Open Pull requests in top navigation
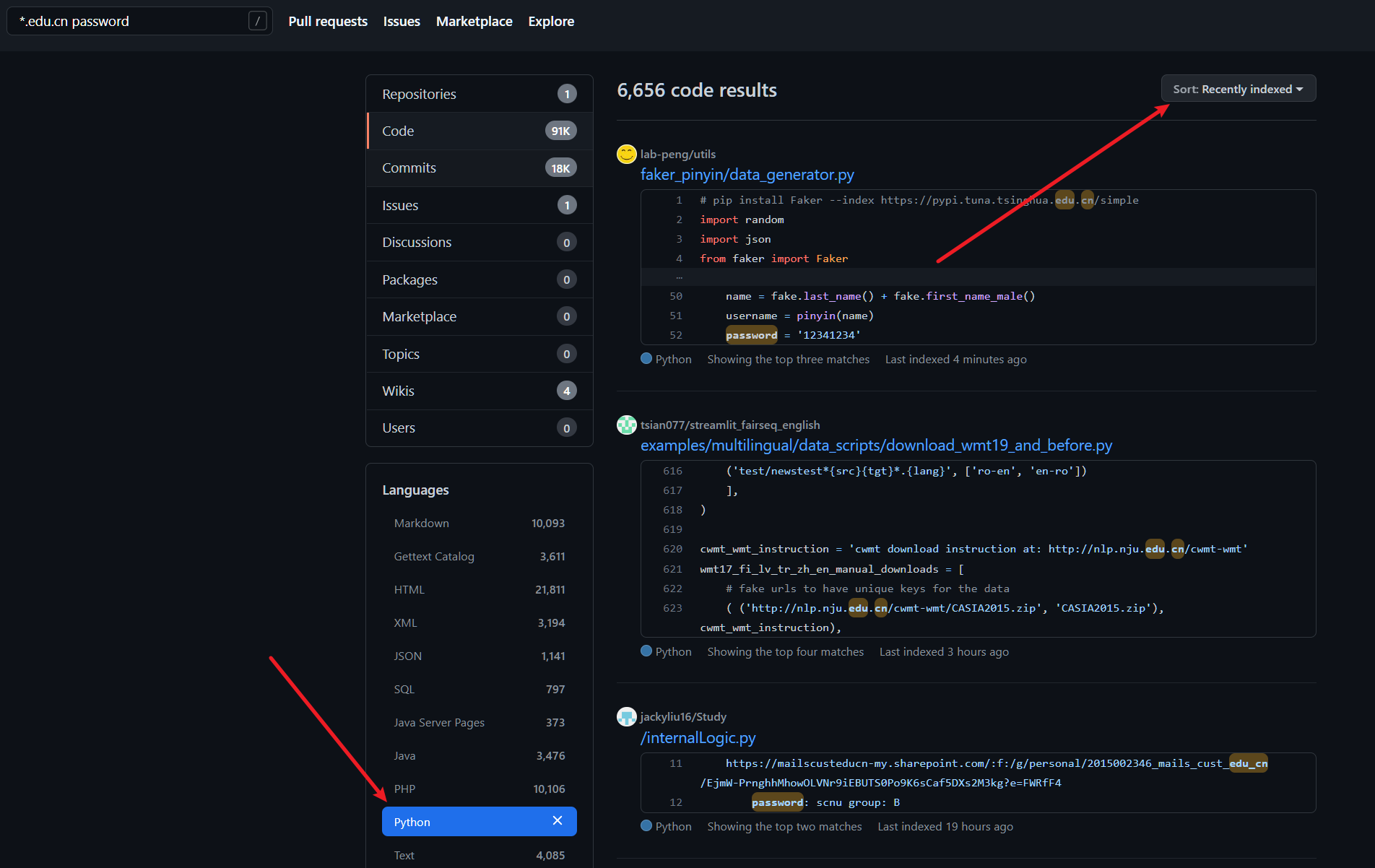1375x868 pixels. 328,22
